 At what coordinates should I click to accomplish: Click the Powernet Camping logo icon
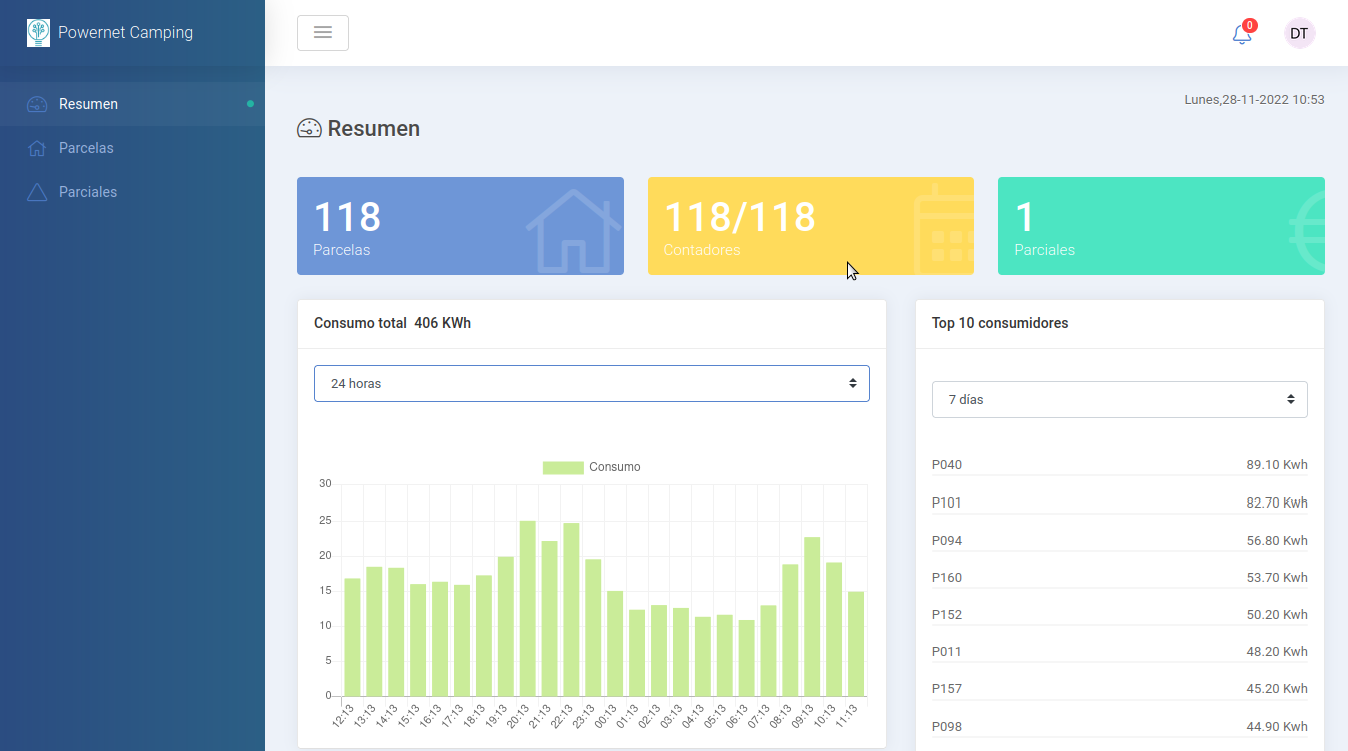click(x=38, y=33)
